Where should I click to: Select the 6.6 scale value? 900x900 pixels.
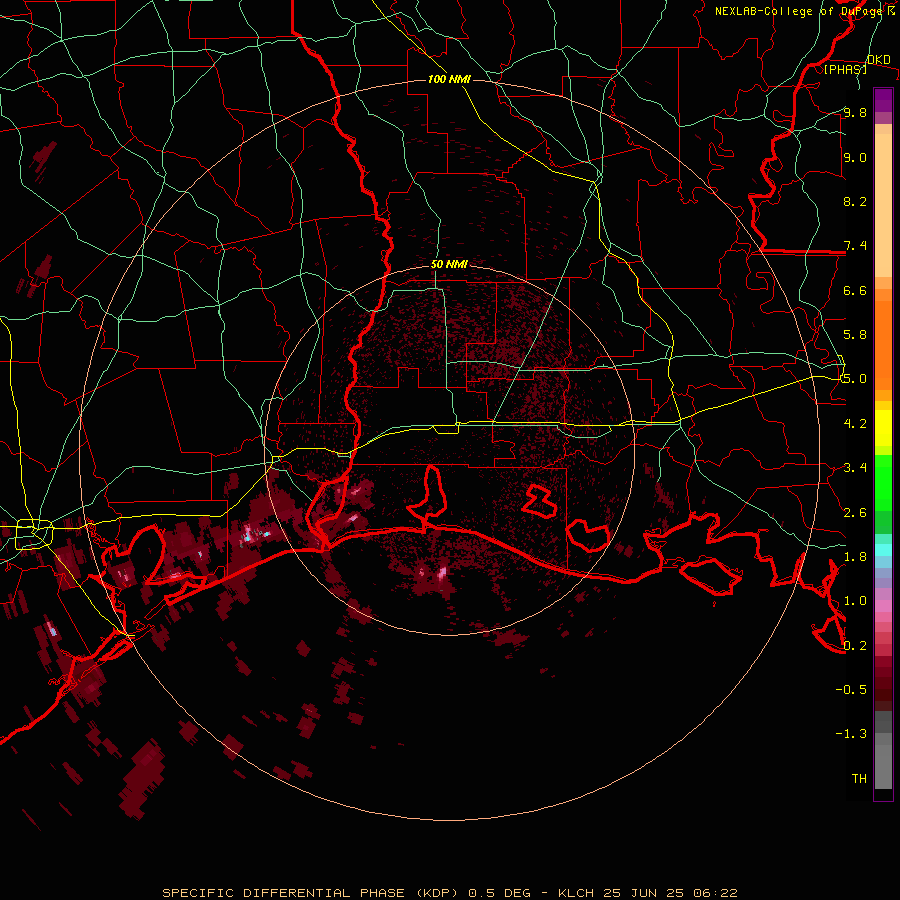(x=855, y=290)
